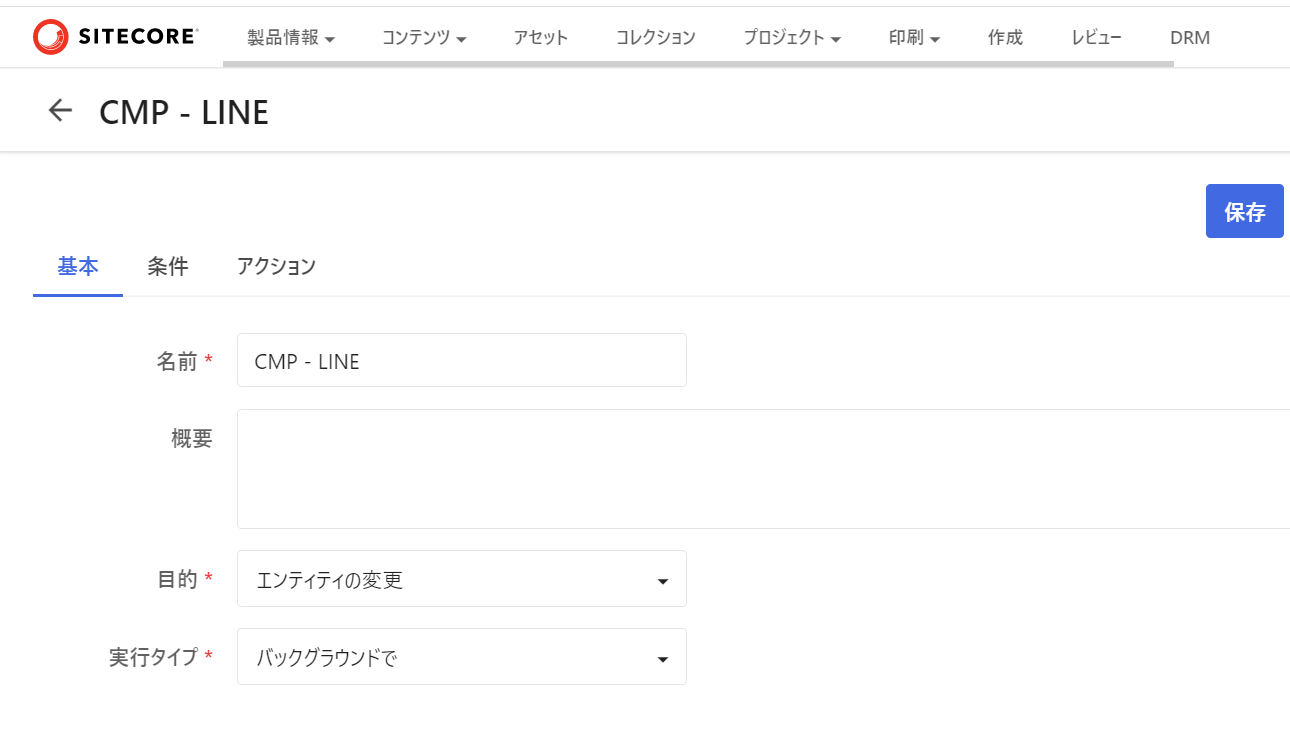1290x752 pixels.
Task: Go to コレクション in navigation
Action: coord(656,38)
